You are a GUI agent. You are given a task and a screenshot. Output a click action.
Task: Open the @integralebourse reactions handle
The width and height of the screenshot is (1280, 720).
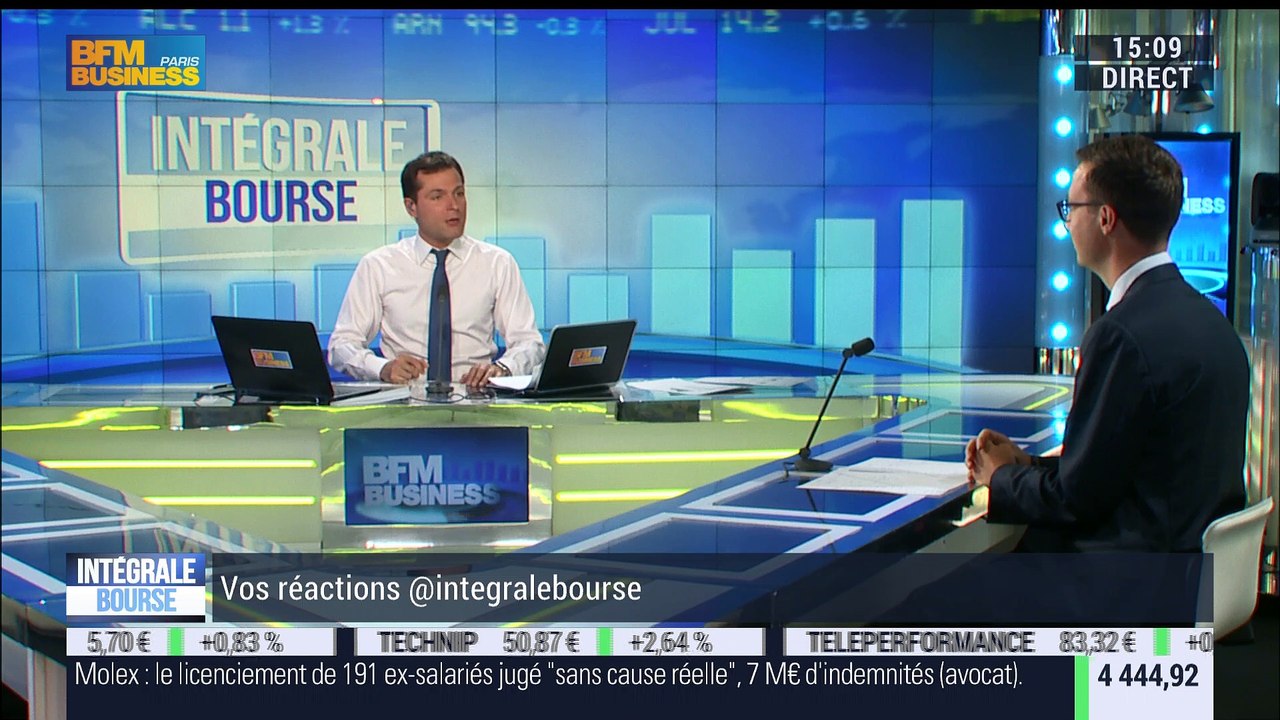[526, 589]
